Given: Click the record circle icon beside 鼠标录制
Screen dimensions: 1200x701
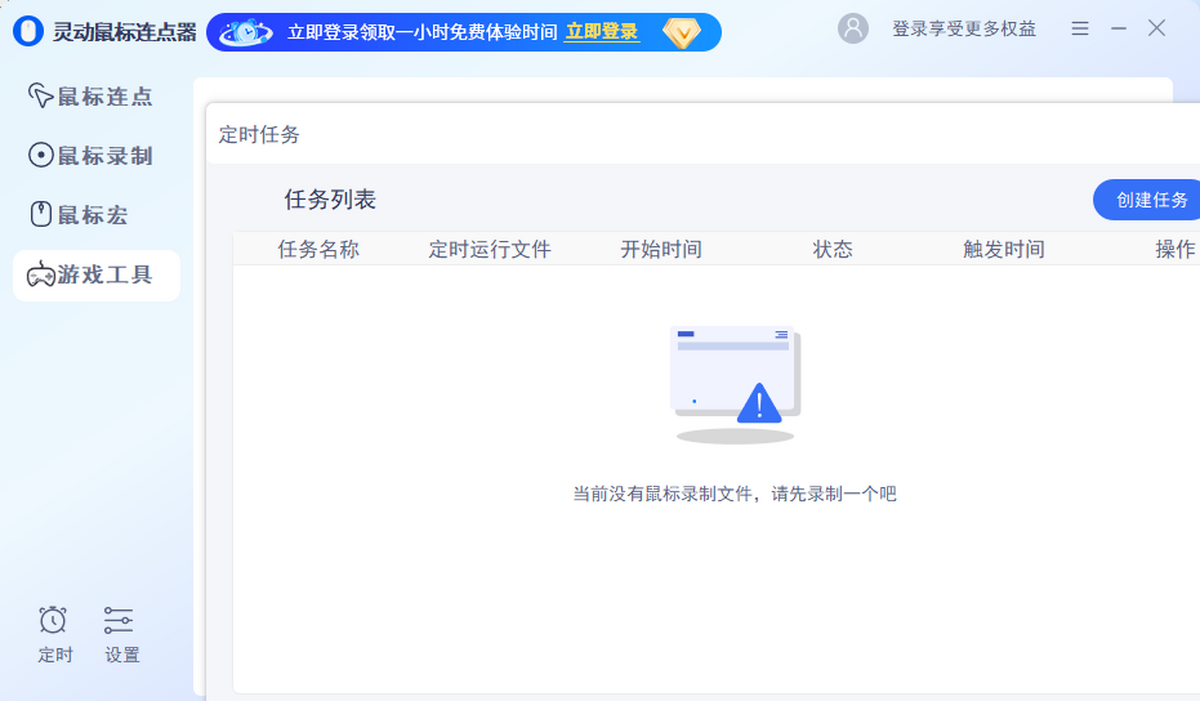Looking at the screenshot, I should (x=41, y=156).
